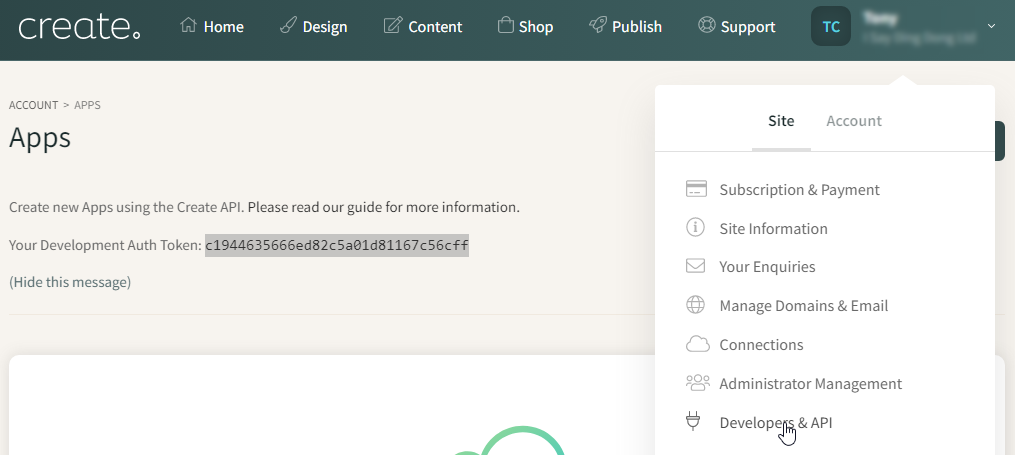Click the Home house icon
Image resolution: width=1015 pixels, height=455 pixels.
(188, 25)
